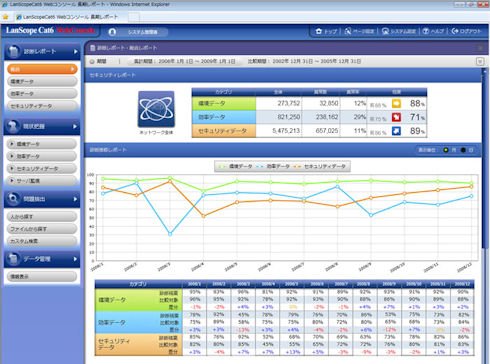Open セキュリティデータ under diagnosis report
Image resolution: width=490 pixels, height=364 pixels.
(x=42, y=106)
